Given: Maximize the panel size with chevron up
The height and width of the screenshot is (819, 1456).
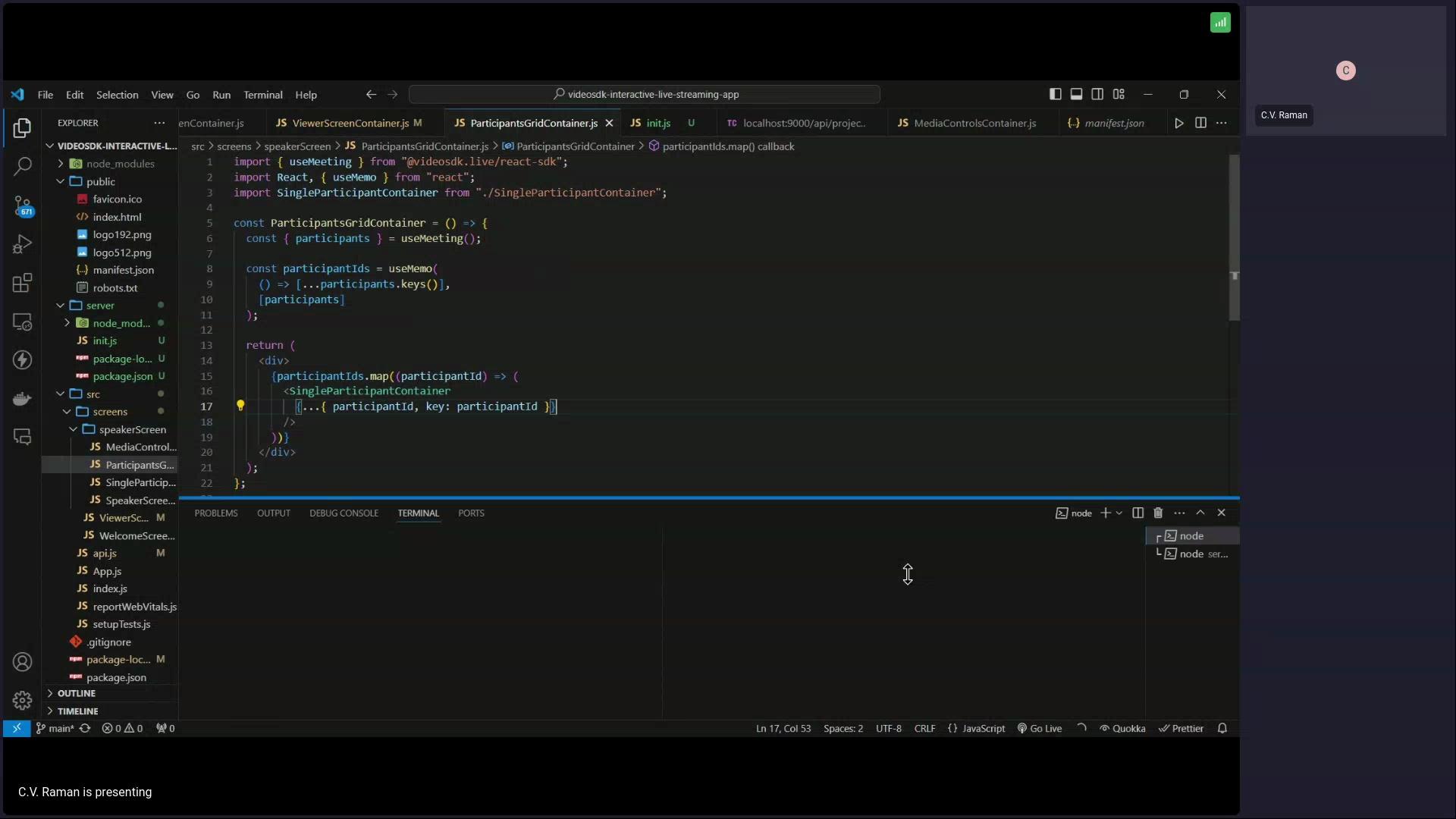Looking at the screenshot, I should (x=1200, y=513).
